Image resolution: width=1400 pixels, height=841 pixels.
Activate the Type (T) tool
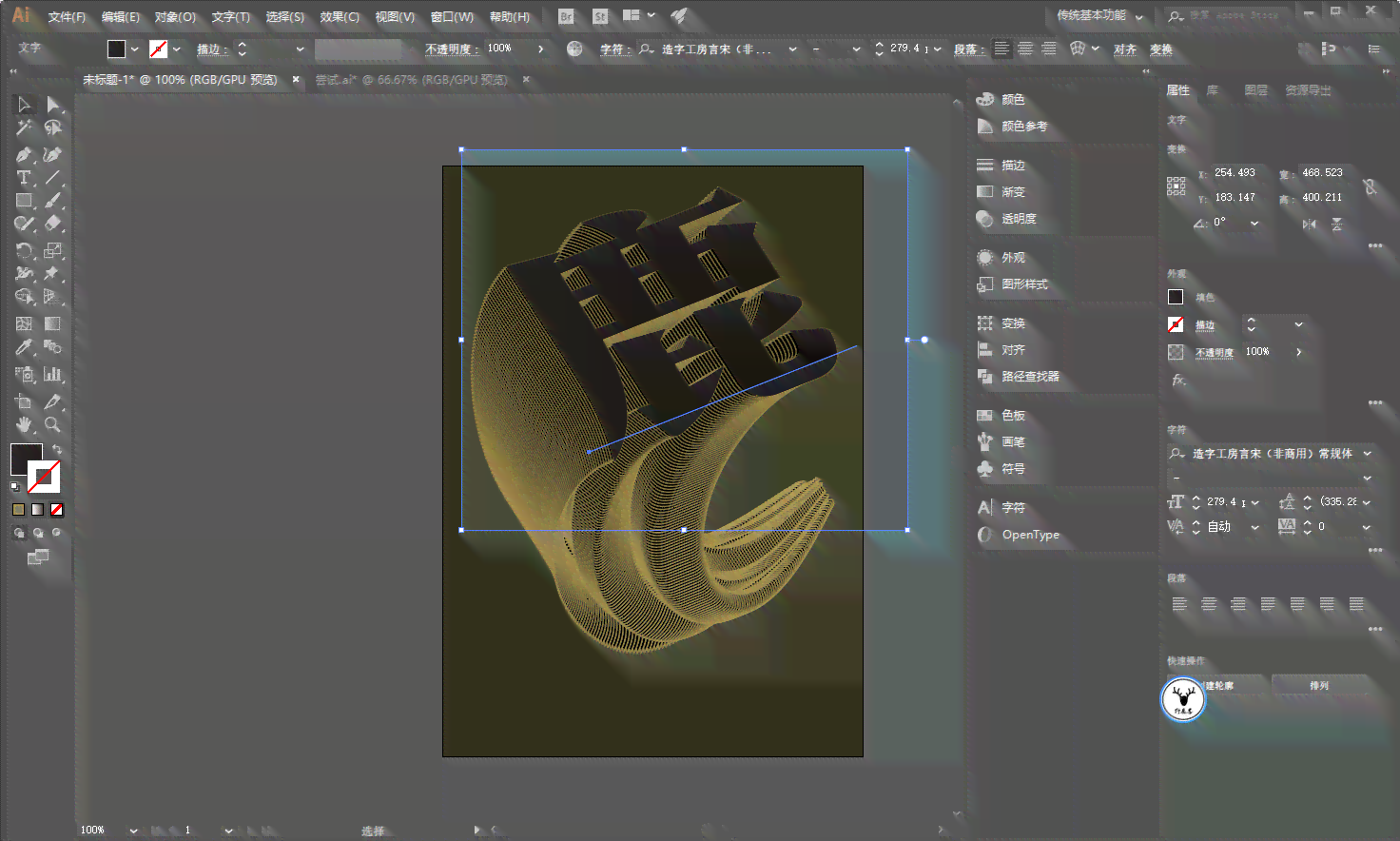point(24,178)
